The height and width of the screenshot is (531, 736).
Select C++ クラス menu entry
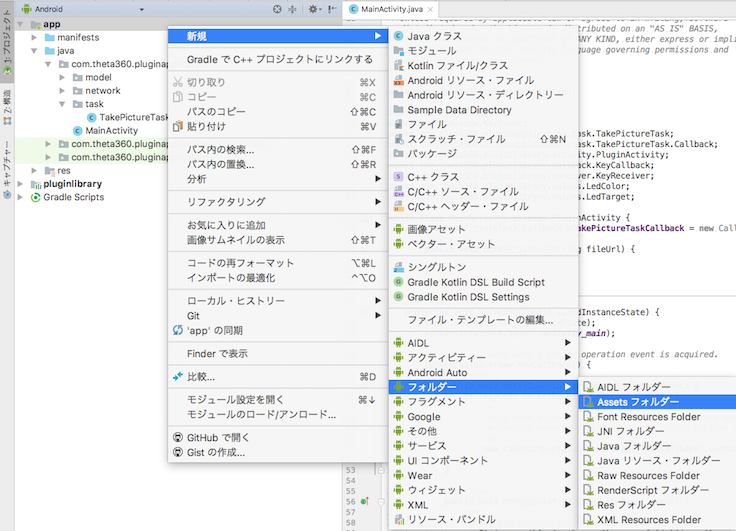coord(432,177)
